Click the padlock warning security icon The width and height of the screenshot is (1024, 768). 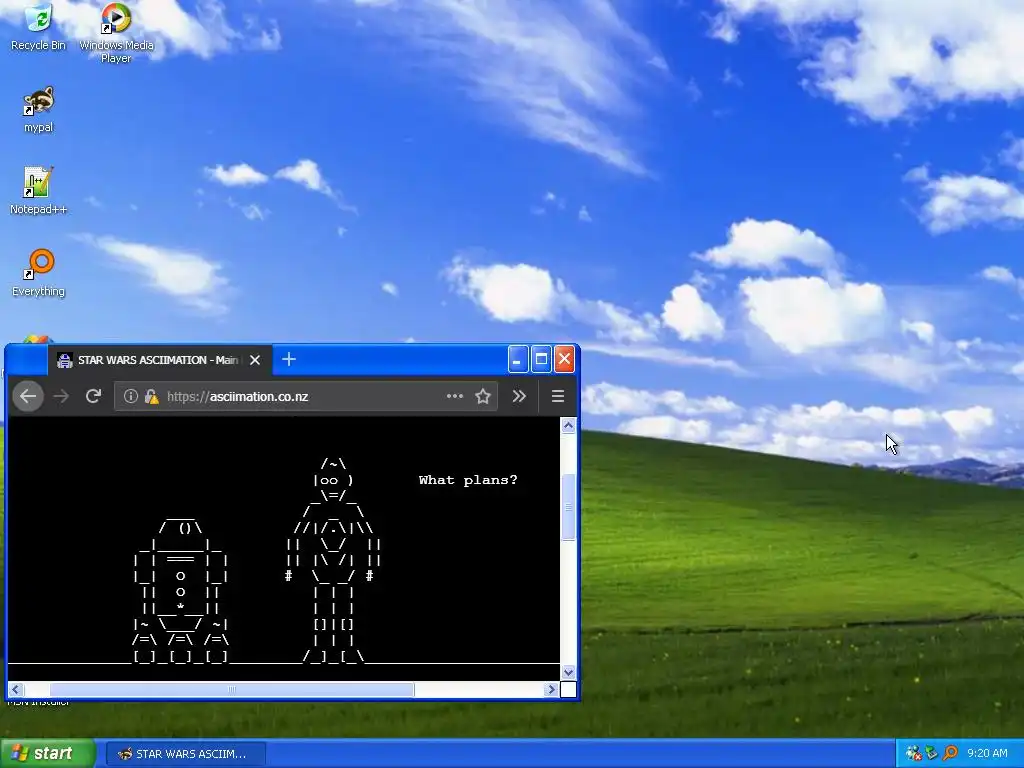coord(152,396)
